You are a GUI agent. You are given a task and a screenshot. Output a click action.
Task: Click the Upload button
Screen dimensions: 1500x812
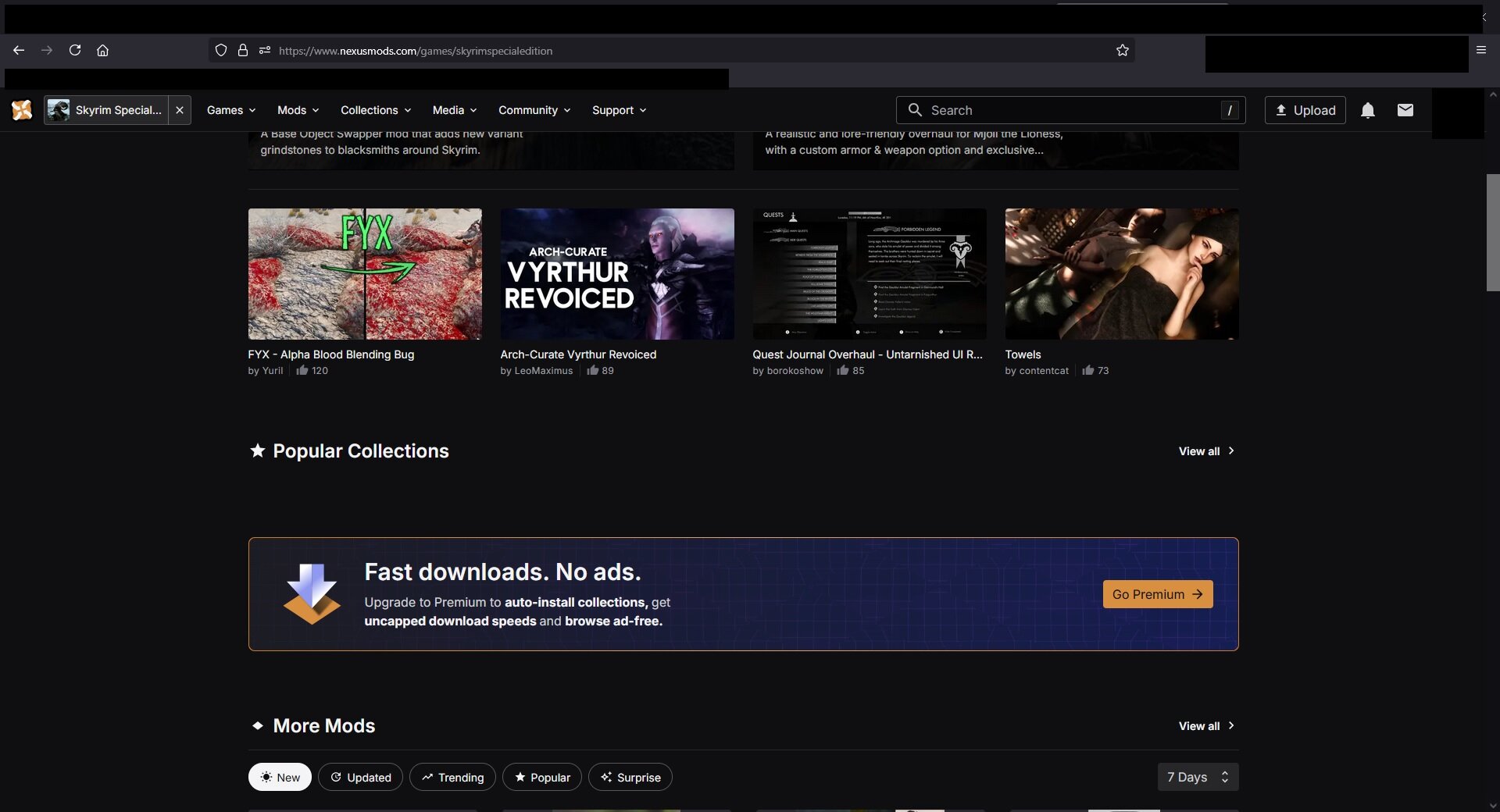1305,110
